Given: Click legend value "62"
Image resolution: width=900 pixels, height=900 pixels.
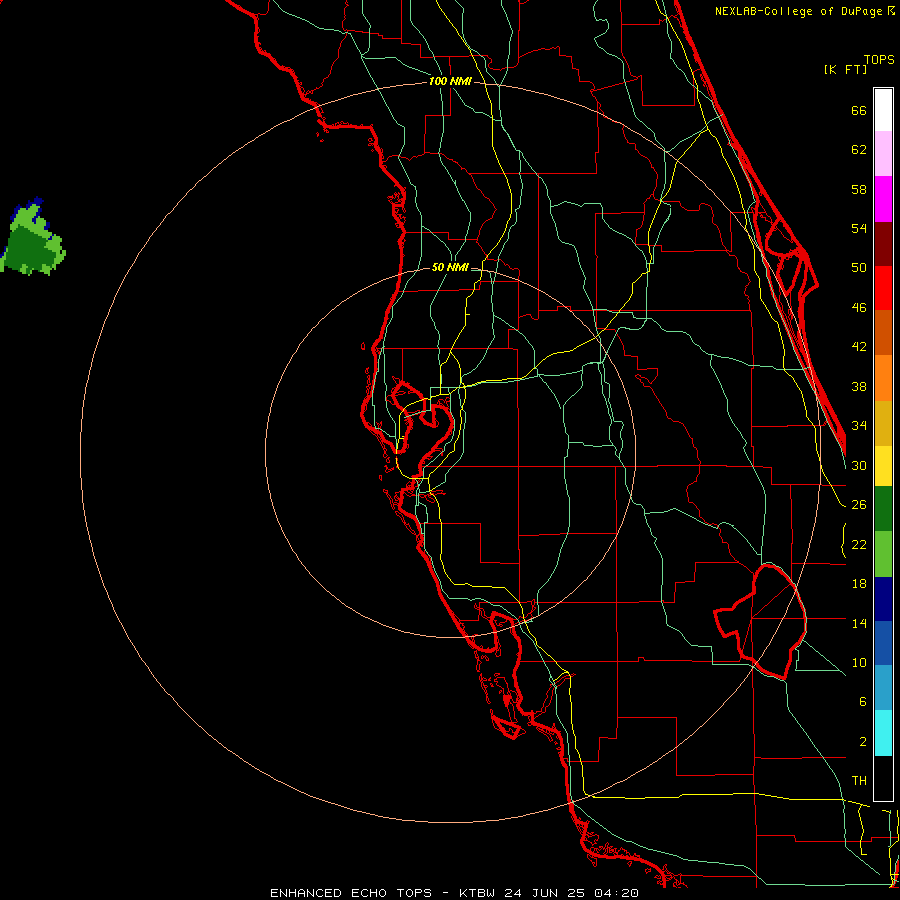Looking at the screenshot, I should [859, 150].
